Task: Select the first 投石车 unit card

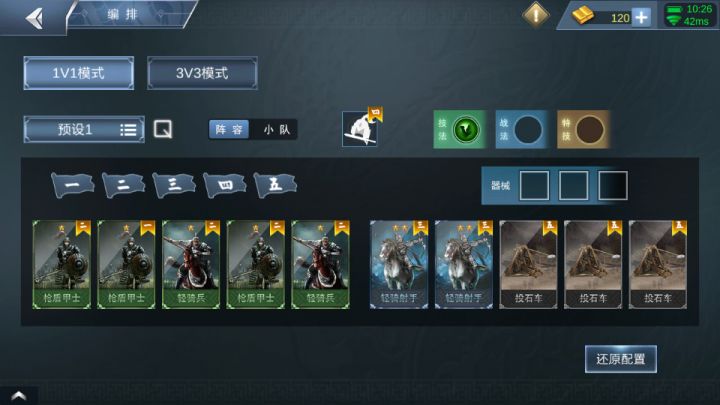Action: (x=528, y=264)
